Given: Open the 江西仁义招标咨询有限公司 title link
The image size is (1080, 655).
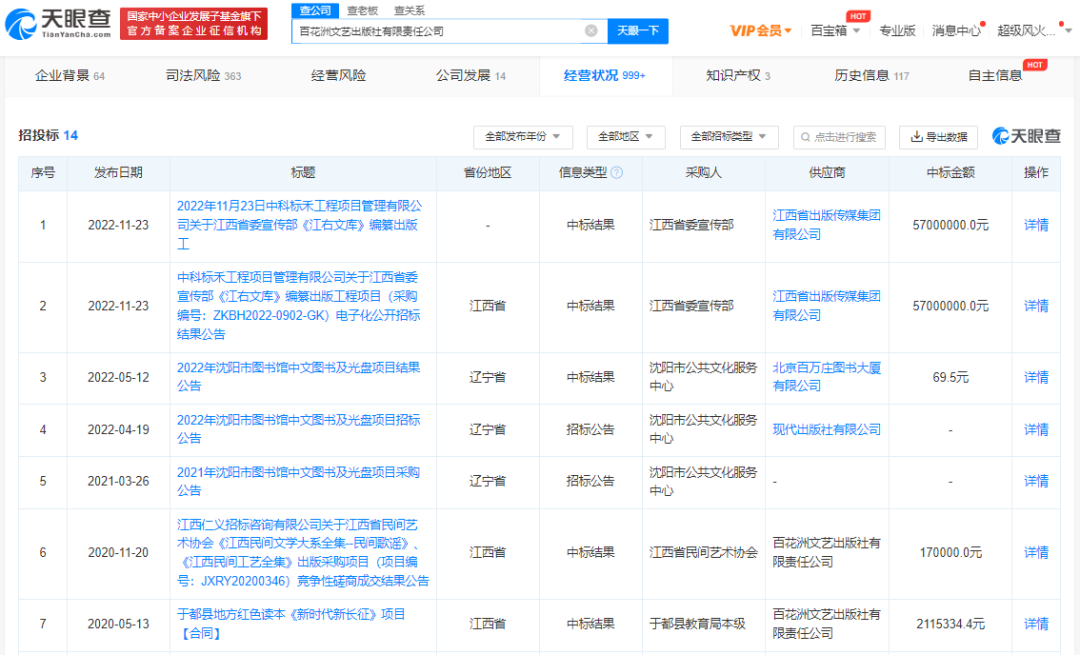Looking at the screenshot, I should point(303,553).
